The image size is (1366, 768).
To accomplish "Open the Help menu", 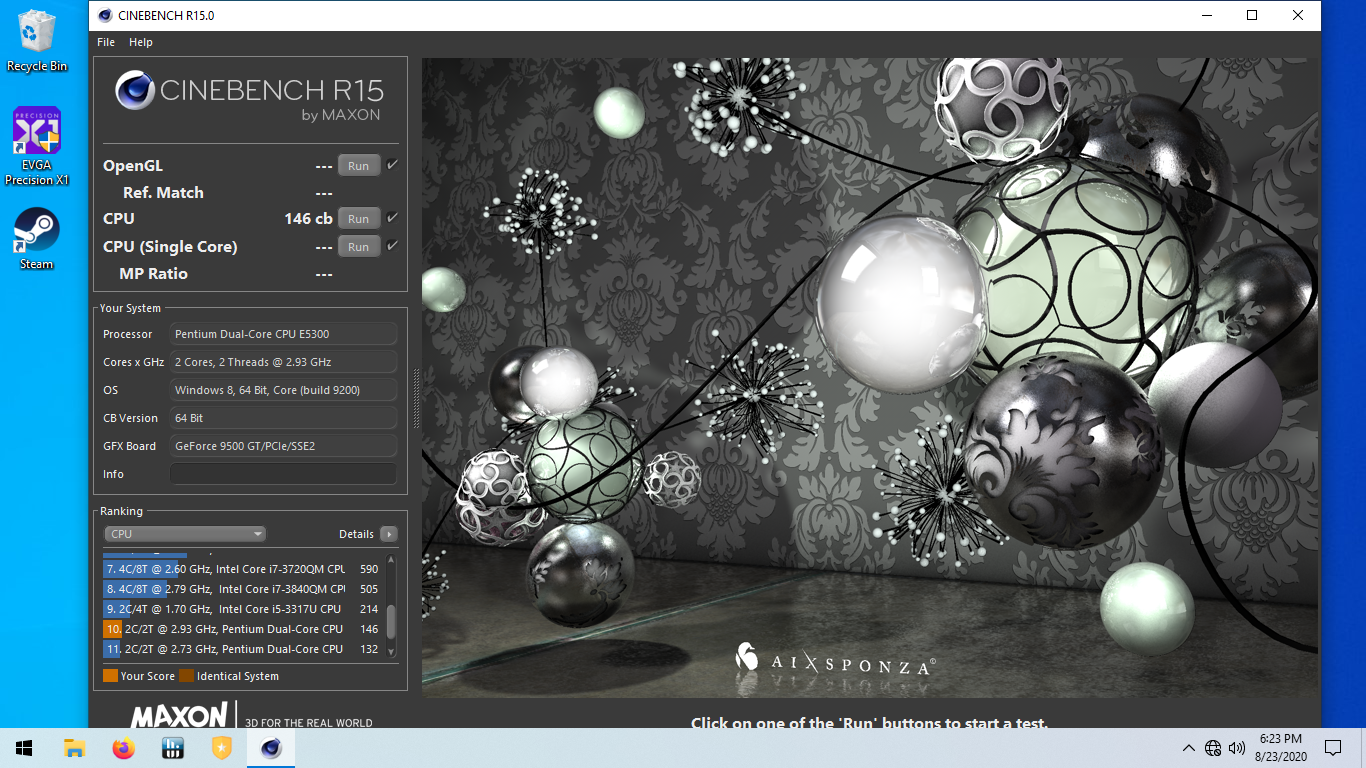I will click(x=141, y=42).
